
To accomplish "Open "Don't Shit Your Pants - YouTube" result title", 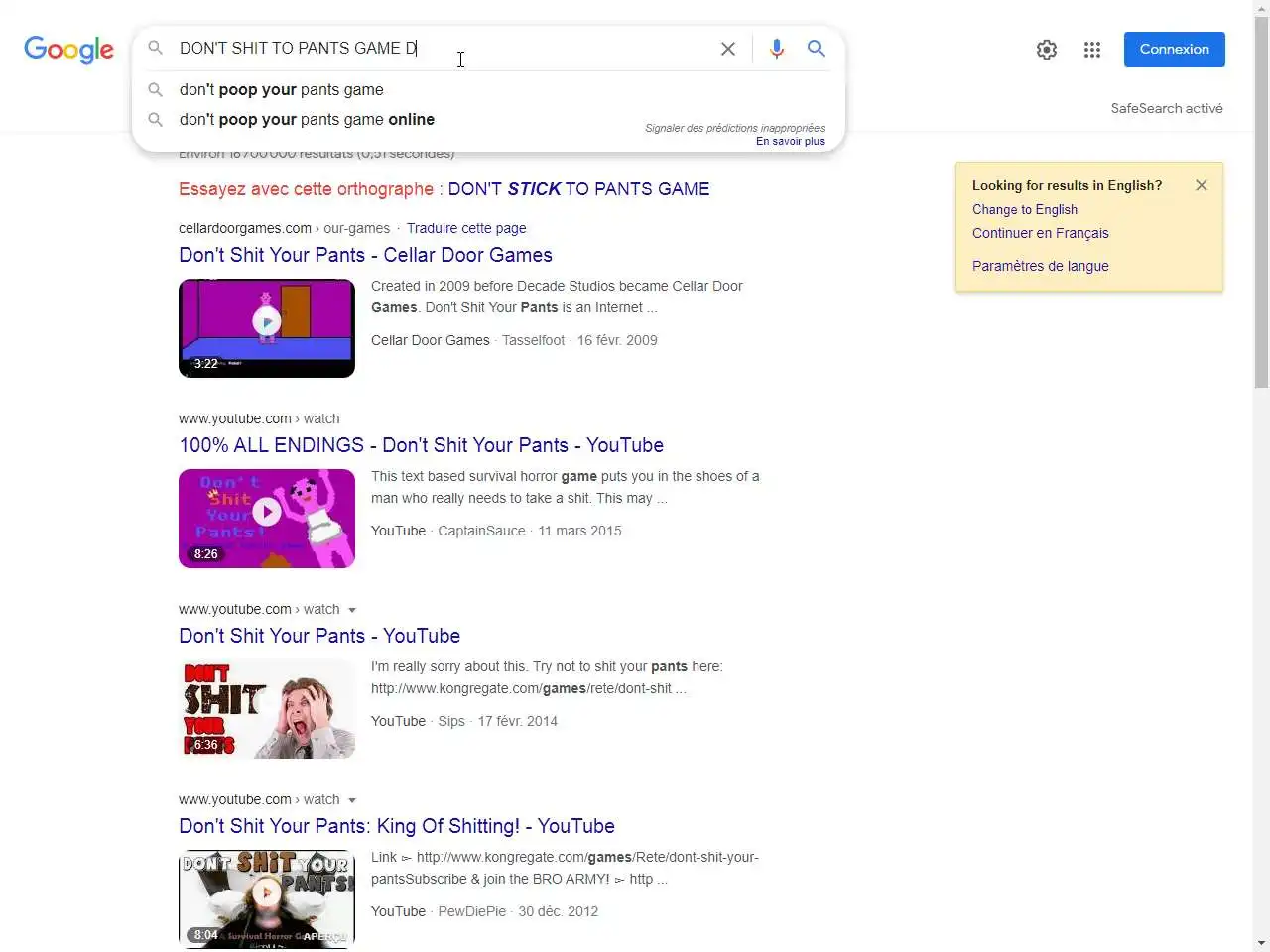I will (319, 636).
